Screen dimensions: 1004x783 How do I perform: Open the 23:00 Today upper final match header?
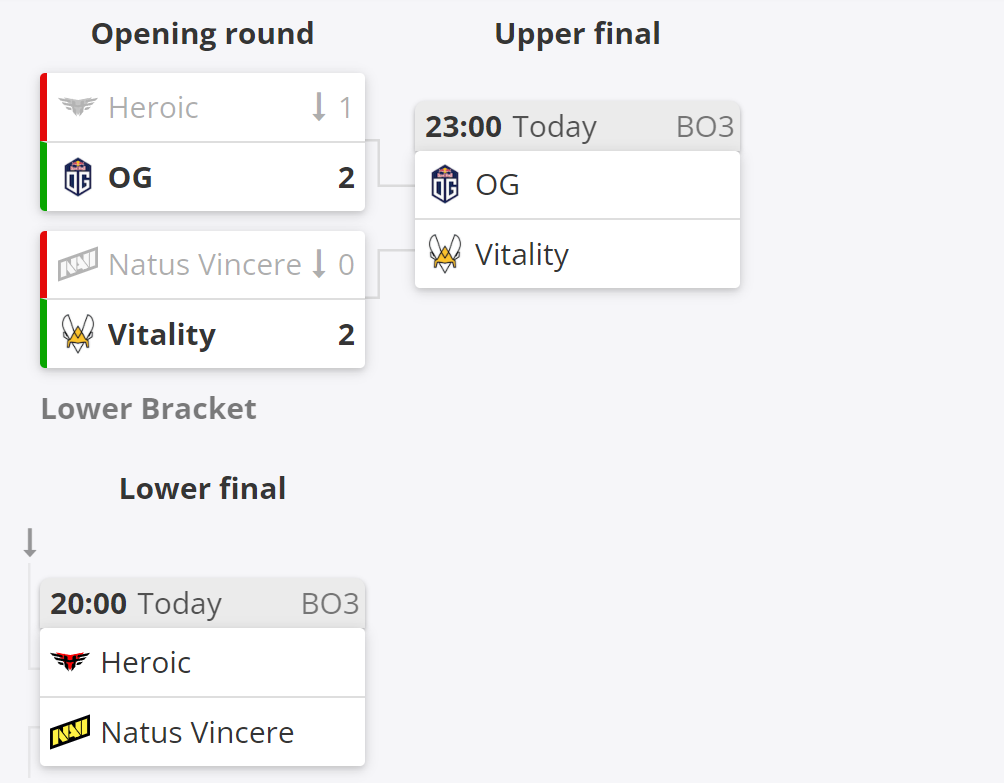pyautogui.click(x=578, y=126)
